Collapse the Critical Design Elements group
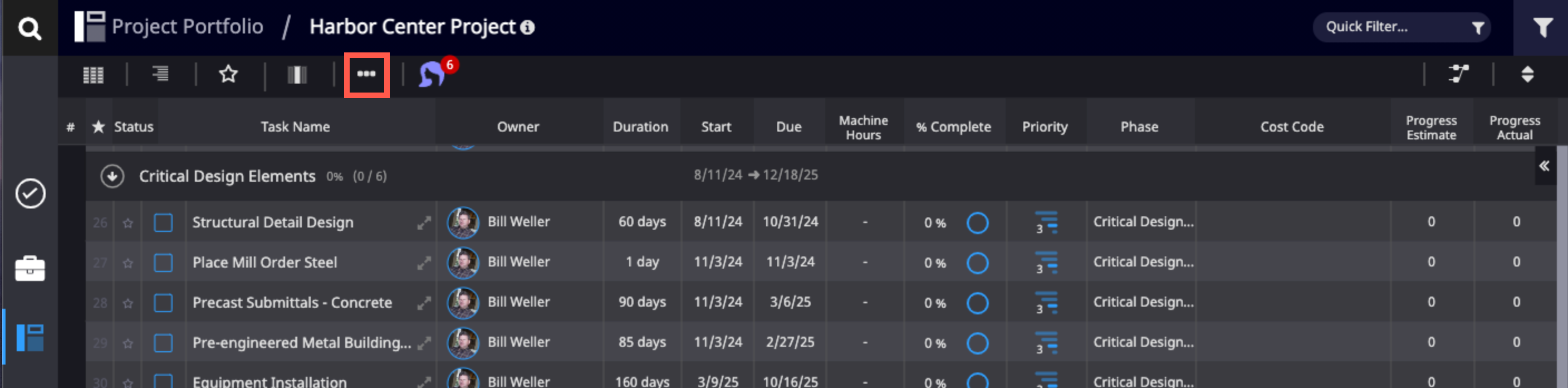 pos(112,177)
